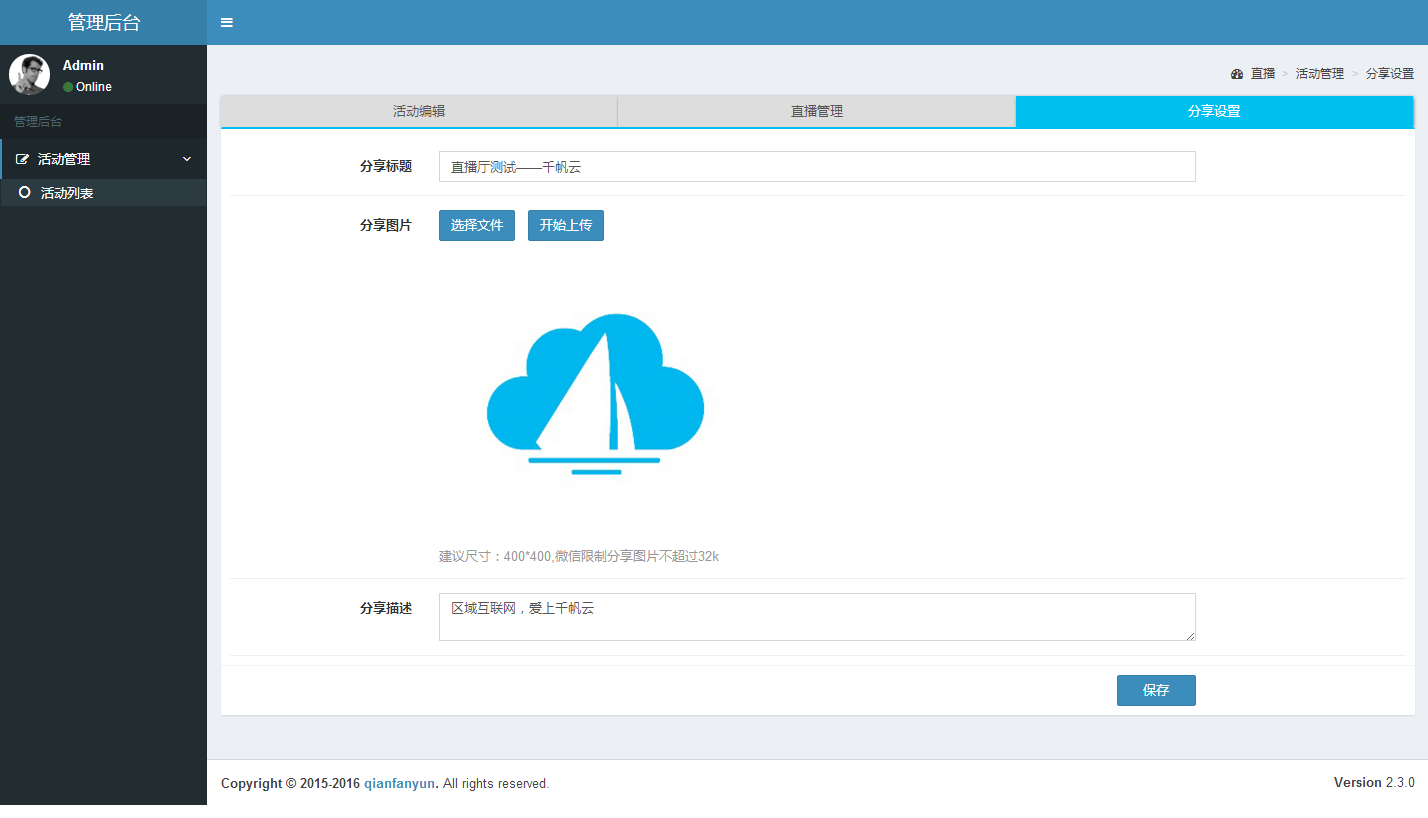Open 活动列表 in the sidebar
1428x818 pixels.
pos(67,193)
